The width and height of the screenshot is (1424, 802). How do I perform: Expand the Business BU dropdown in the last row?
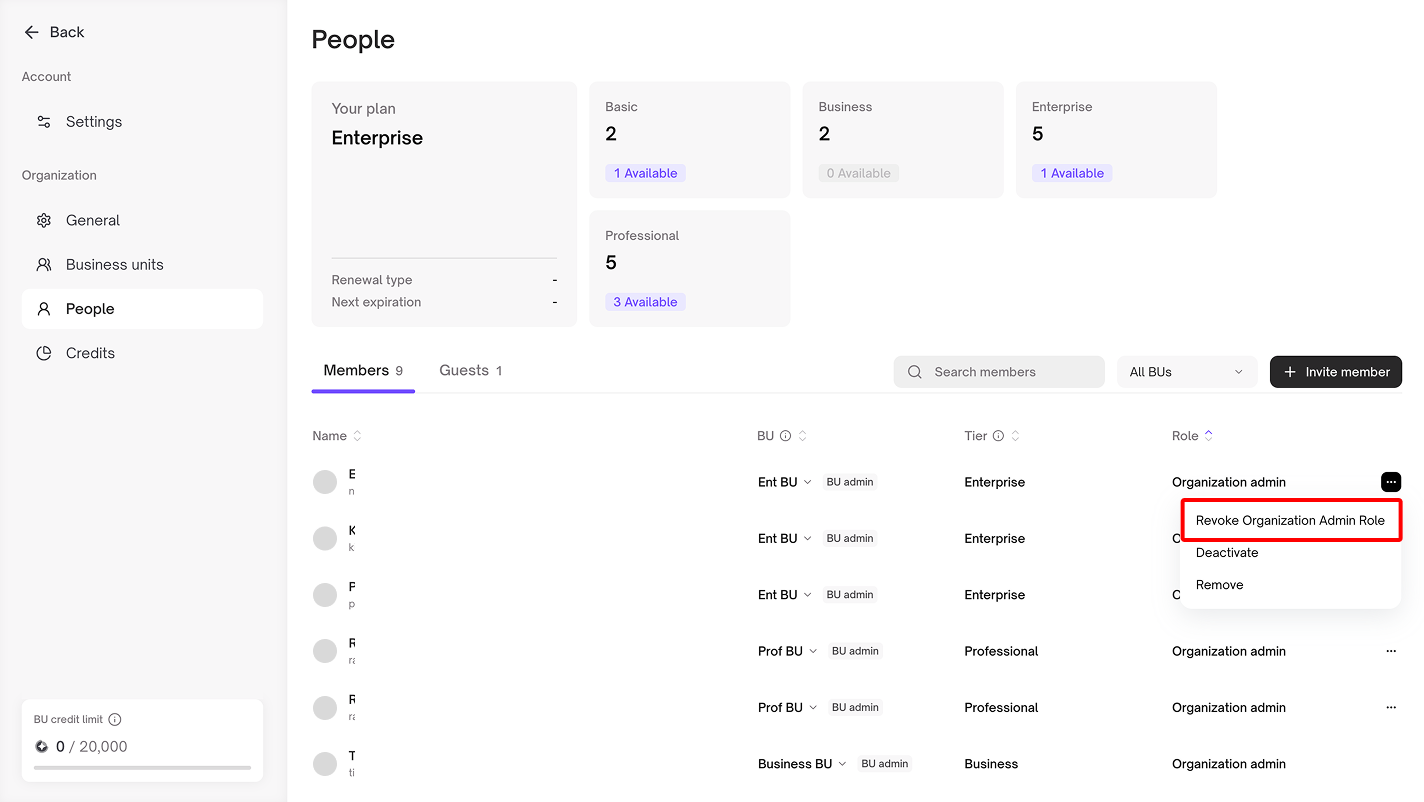point(842,764)
